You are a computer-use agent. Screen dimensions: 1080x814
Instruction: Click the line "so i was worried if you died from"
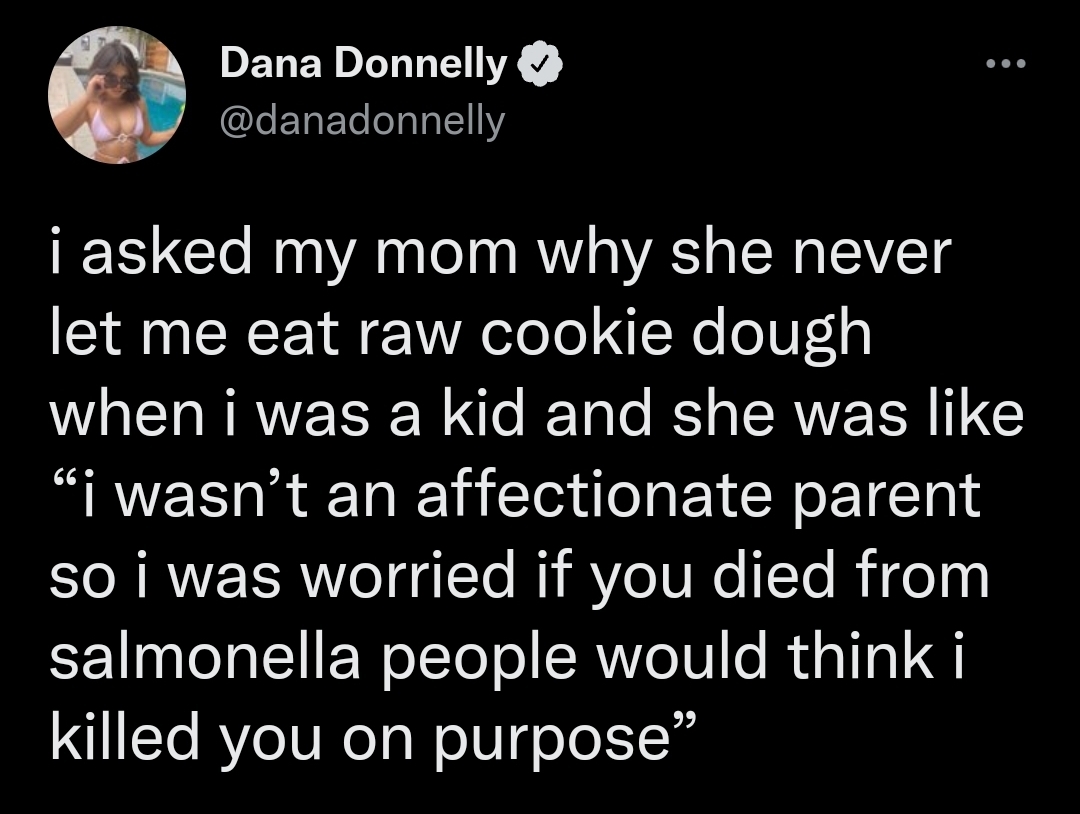[x=518, y=577]
